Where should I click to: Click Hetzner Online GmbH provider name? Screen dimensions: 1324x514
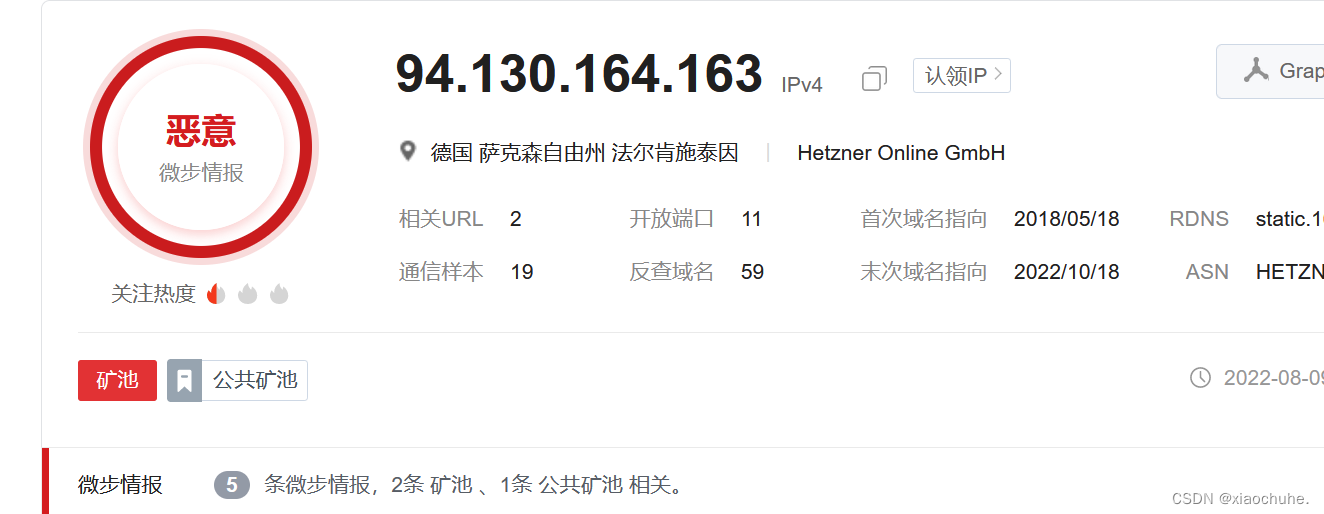tap(901, 153)
